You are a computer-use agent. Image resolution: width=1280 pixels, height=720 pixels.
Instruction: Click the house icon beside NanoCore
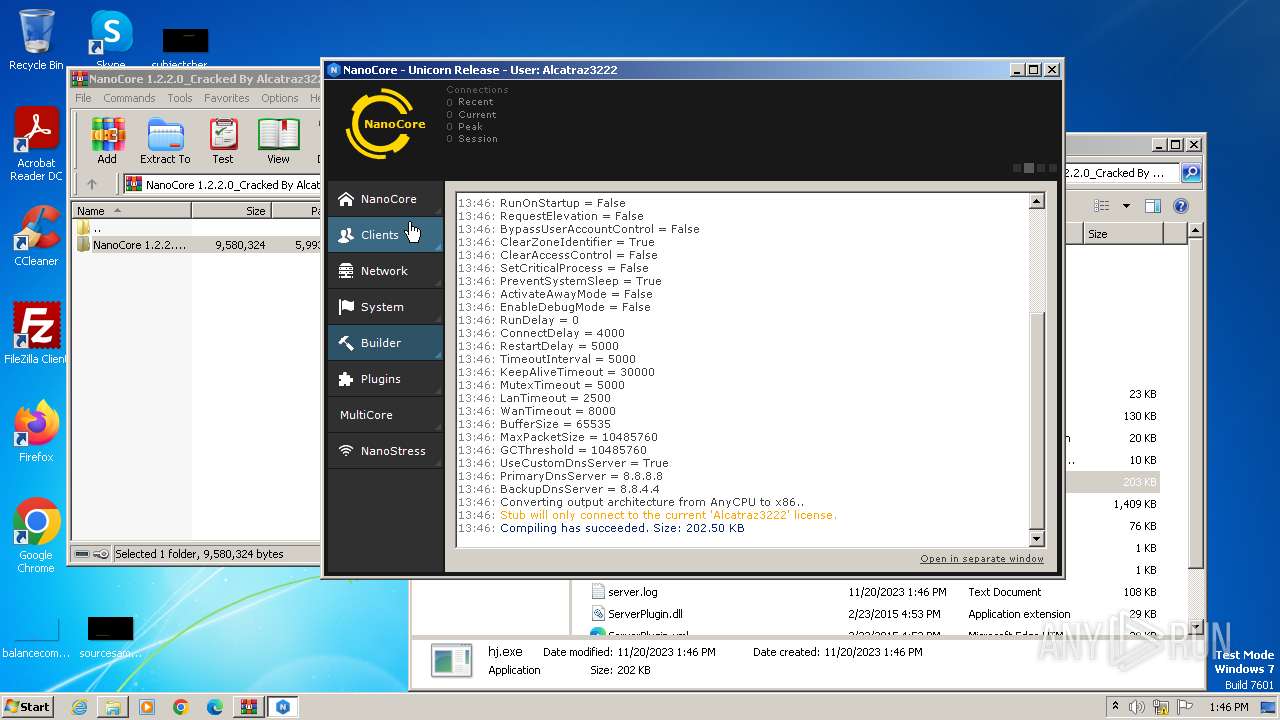tap(346, 199)
